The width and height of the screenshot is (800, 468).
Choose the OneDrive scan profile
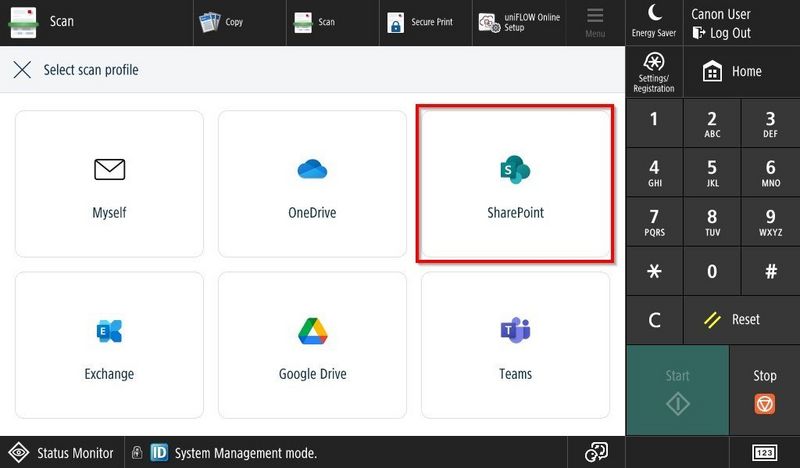312,185
